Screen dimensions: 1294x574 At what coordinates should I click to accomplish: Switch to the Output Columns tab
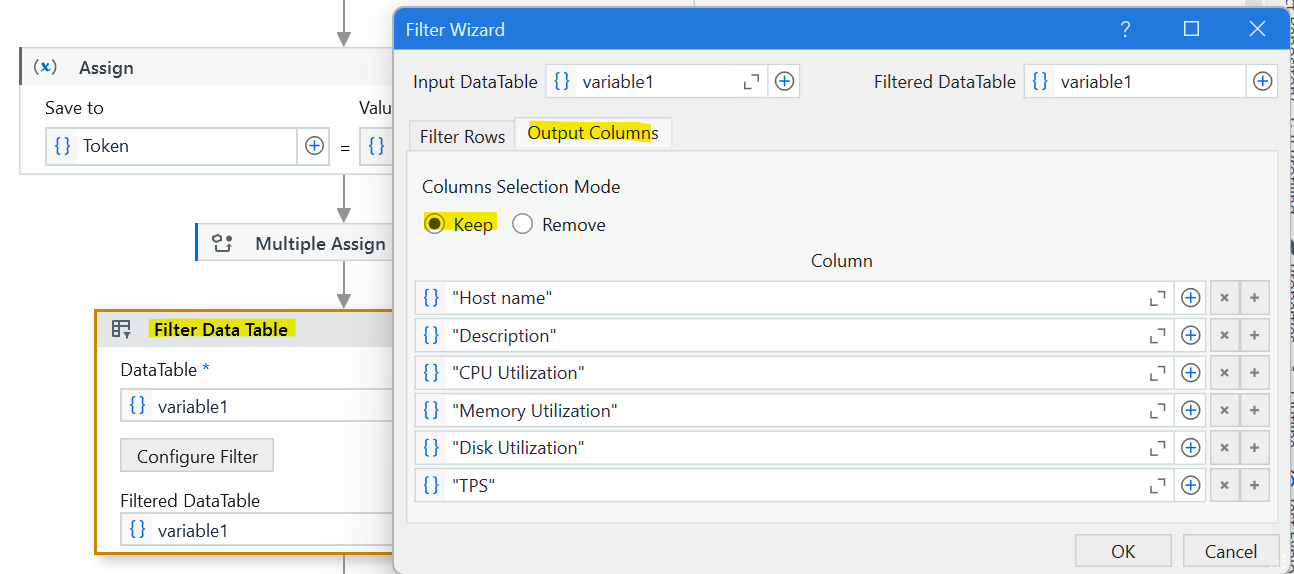(x=593, y=133)
